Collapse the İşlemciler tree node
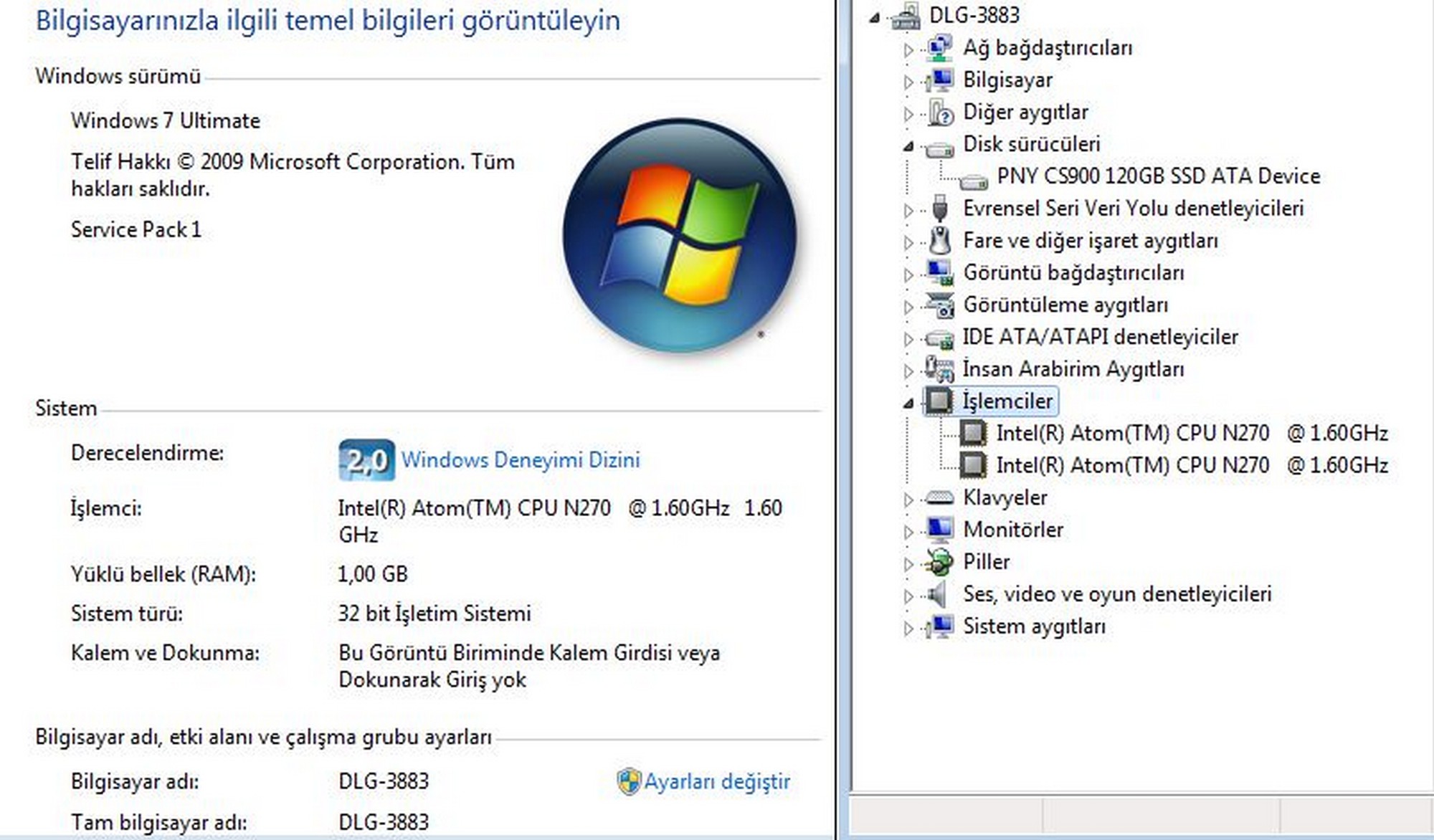 pyautogui.click(x=908, y=403)
